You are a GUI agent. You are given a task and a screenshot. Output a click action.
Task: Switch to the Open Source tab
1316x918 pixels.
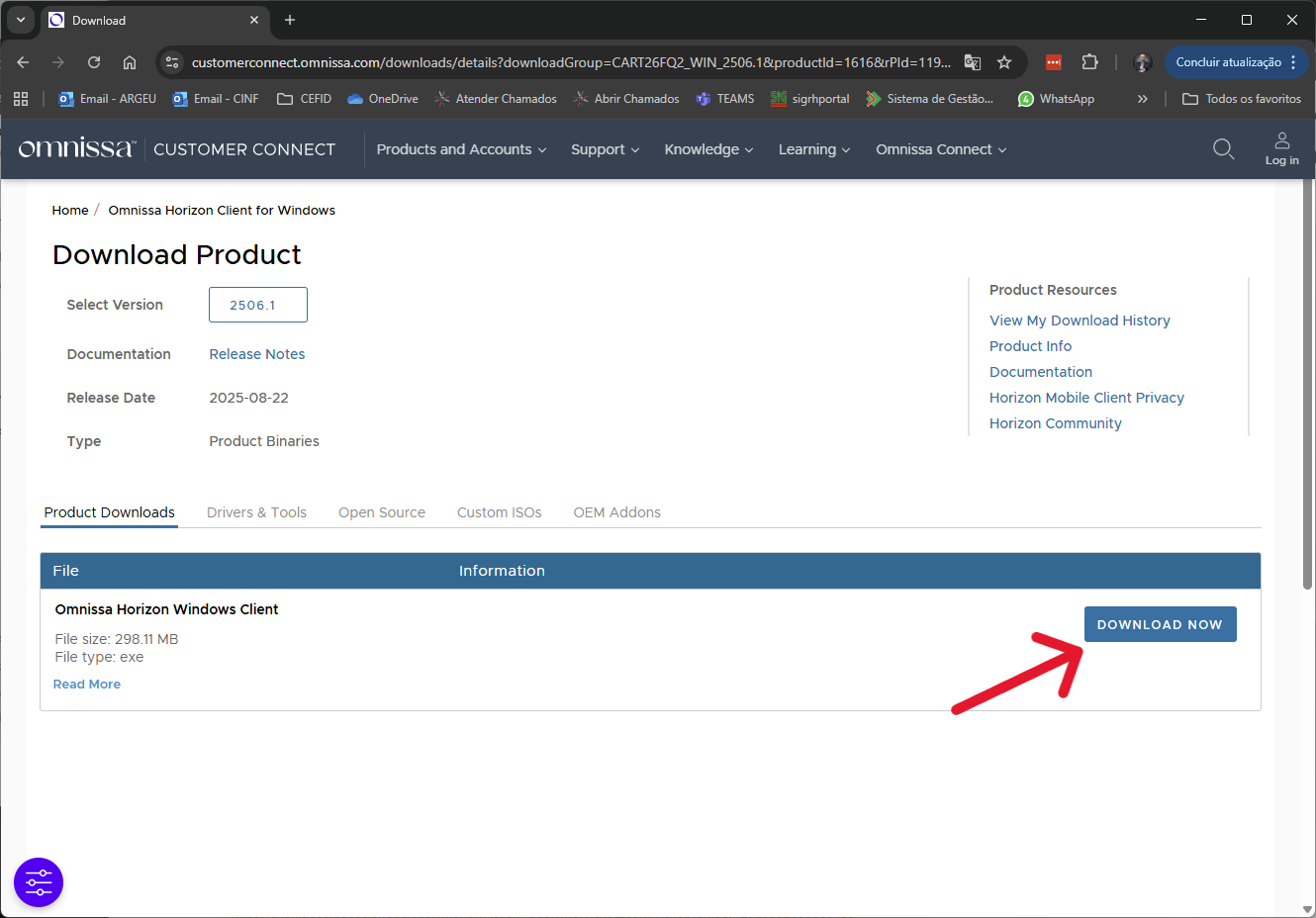click(x=381, y=512)
